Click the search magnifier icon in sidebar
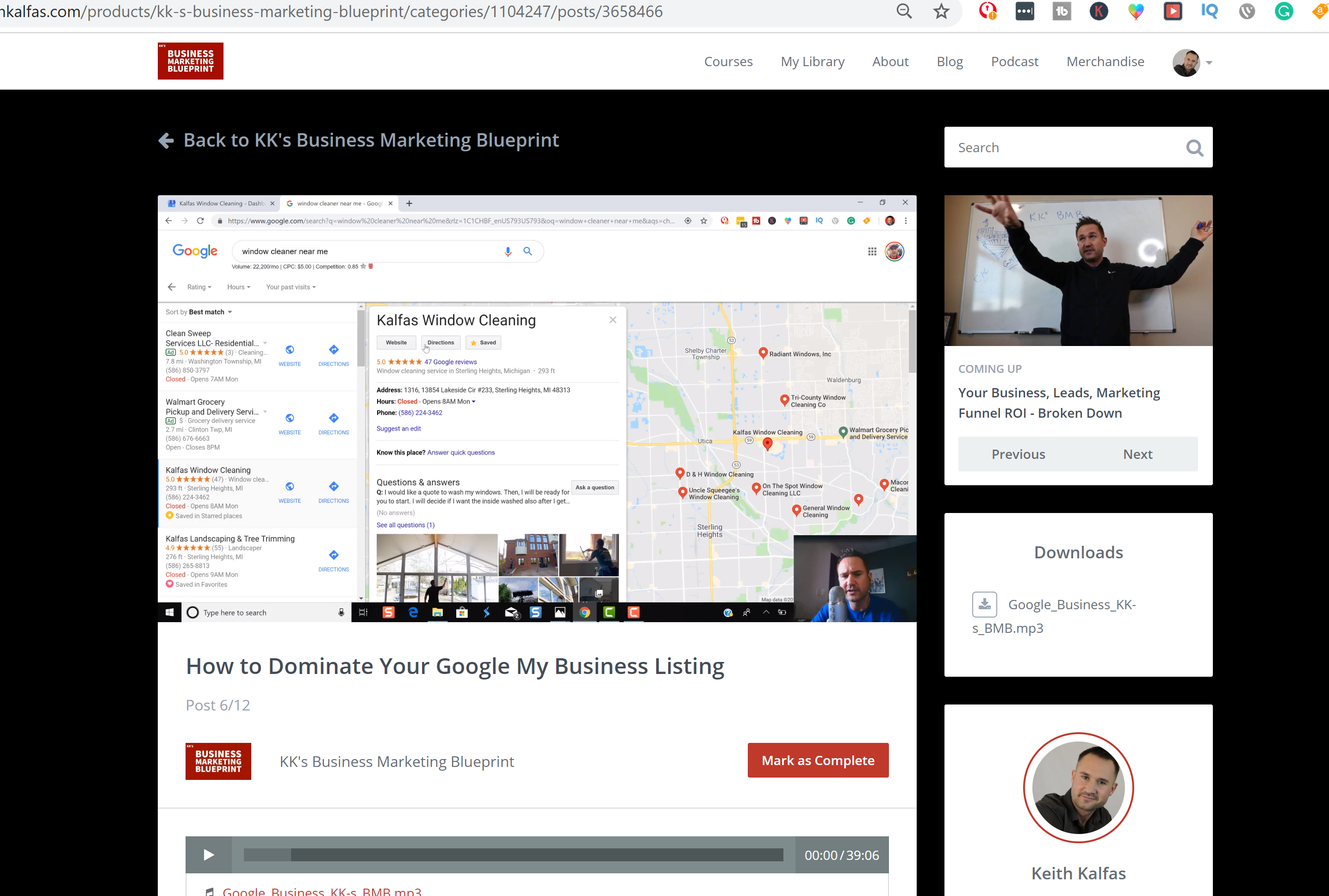The image size is (1329, 896). [x=1194, y=148]
